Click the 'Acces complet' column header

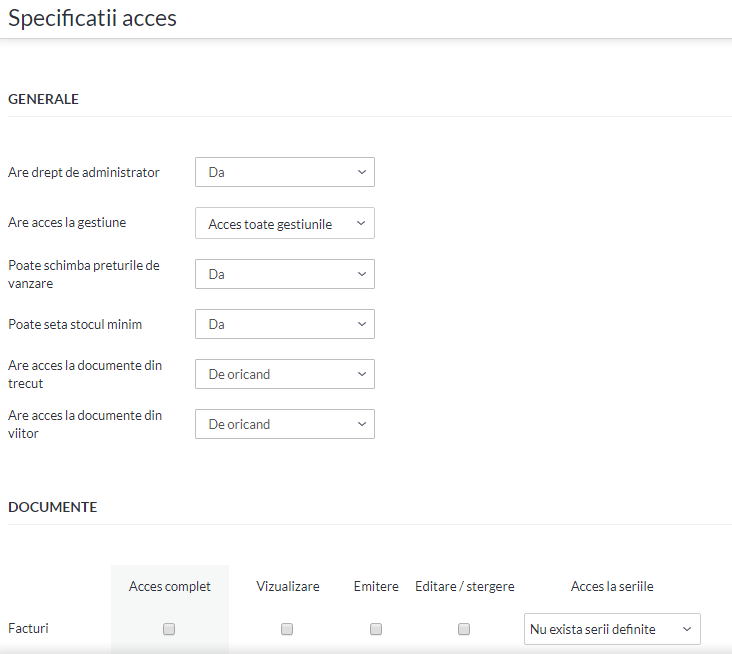pos(169,586)
